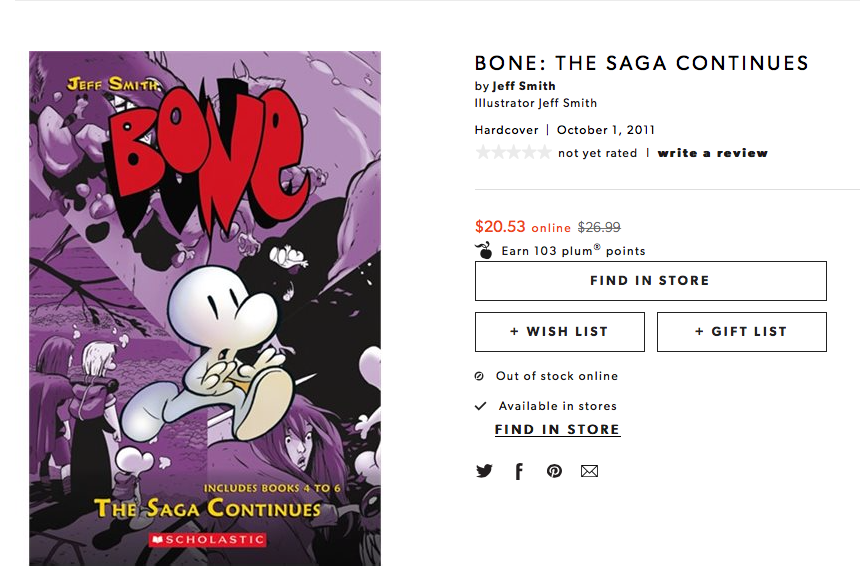This screenshot has height=578, width=860.
Task: Click the plum points icon
Action: tap(485, 251)
